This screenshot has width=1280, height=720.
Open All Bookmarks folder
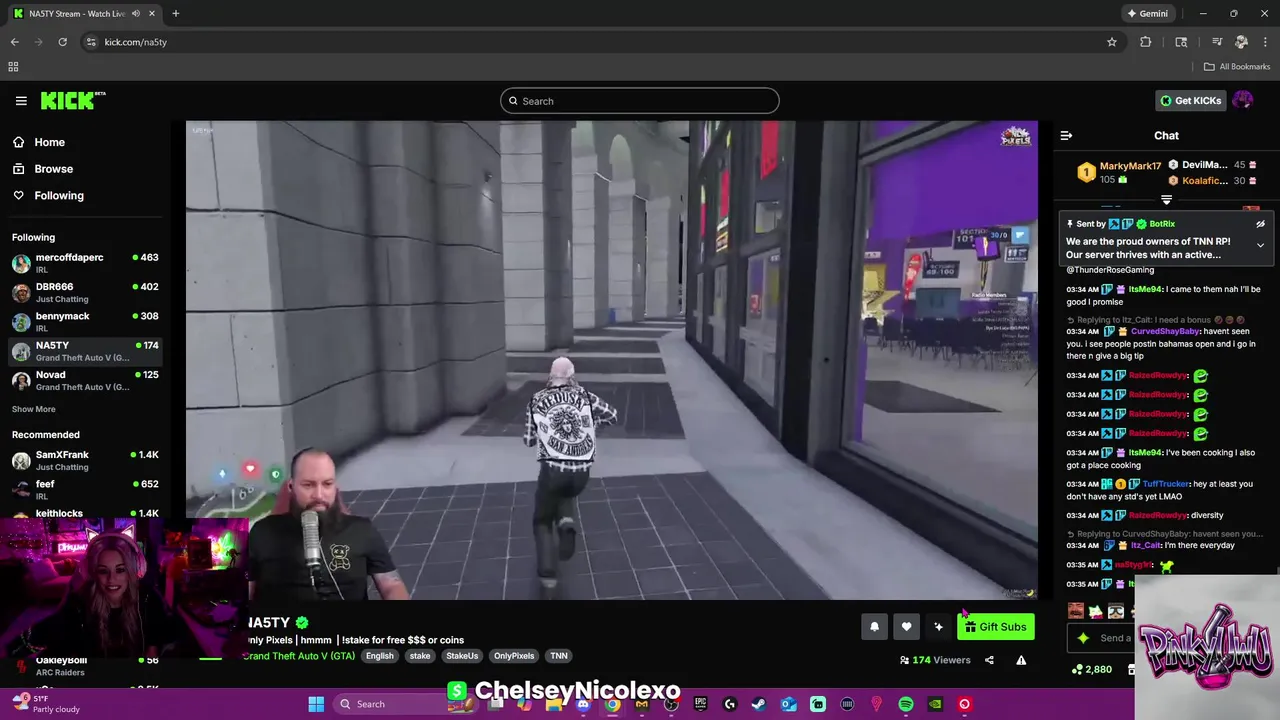1237,67
